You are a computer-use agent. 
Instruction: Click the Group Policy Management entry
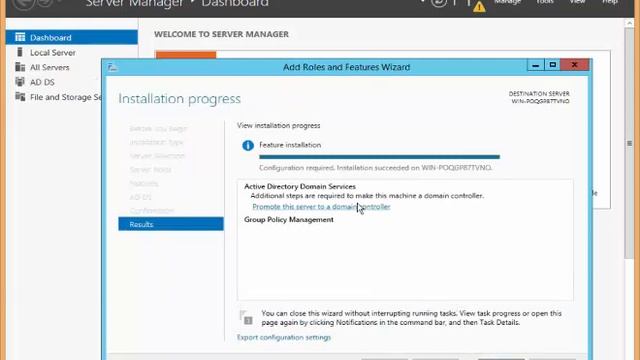[x=289, y=220]
